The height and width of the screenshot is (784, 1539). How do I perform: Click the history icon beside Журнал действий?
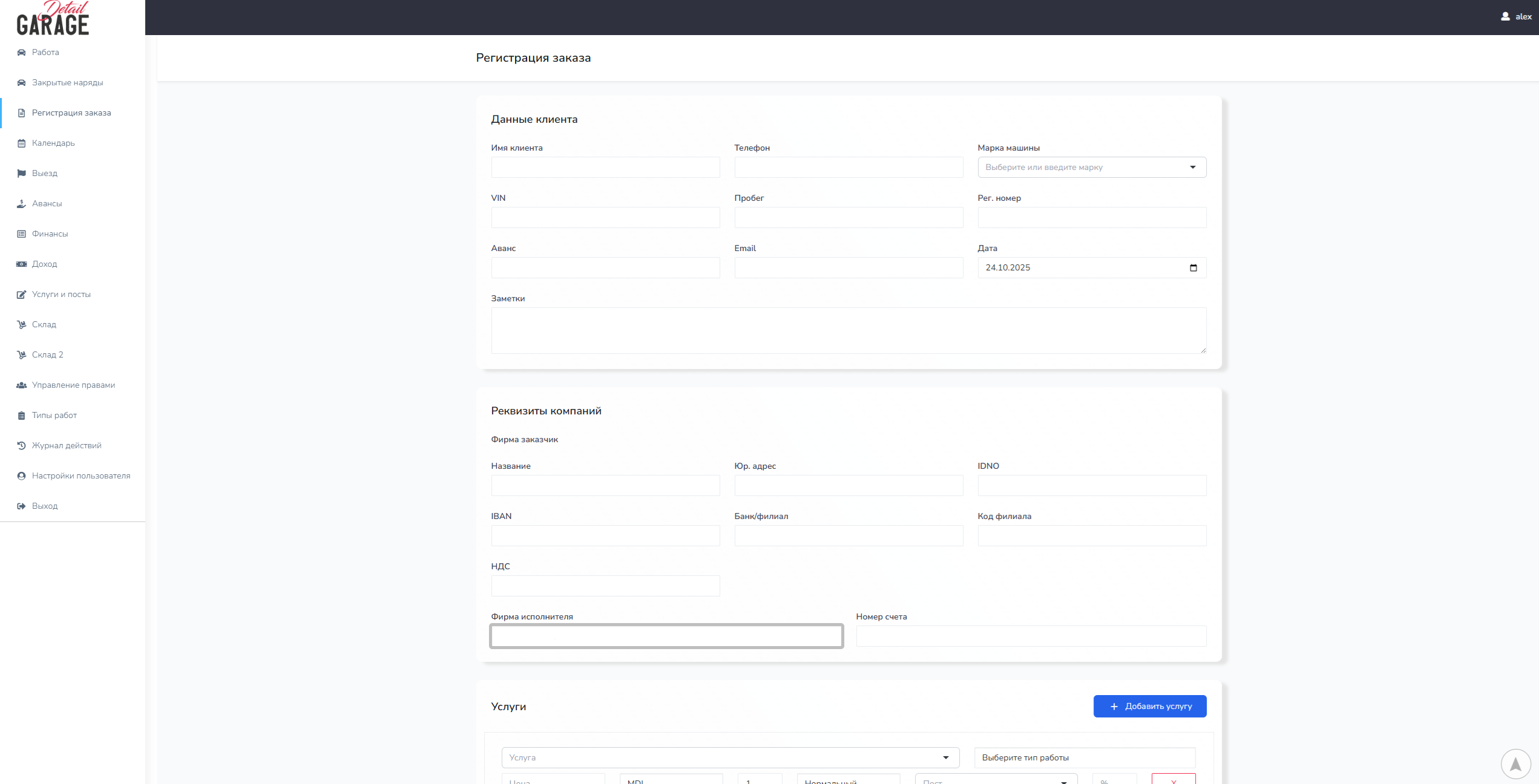coord(21,446)
